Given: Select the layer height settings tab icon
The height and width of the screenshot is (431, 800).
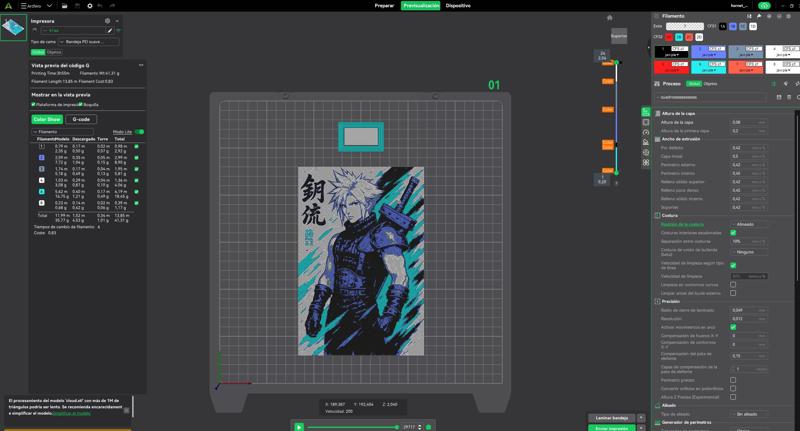Looking at the screenshot, I should (646, 112).
